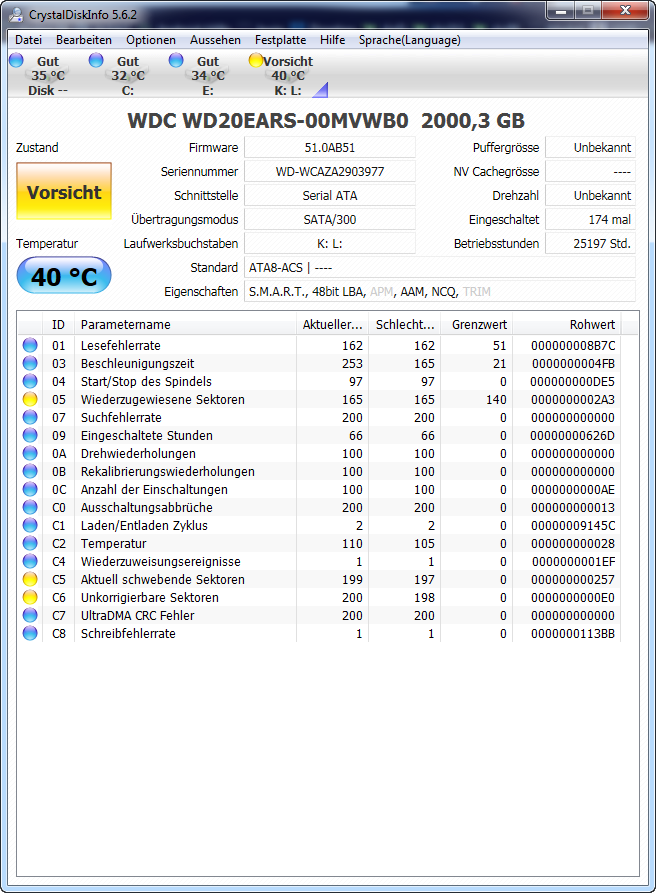Screen dimensions: 656x893
Task: Open the Bearbeiten menu
Action: [84, 40]
